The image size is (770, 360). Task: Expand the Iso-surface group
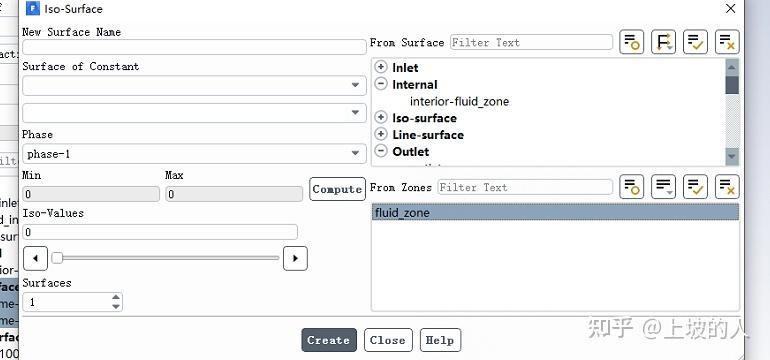coord(381,117)
